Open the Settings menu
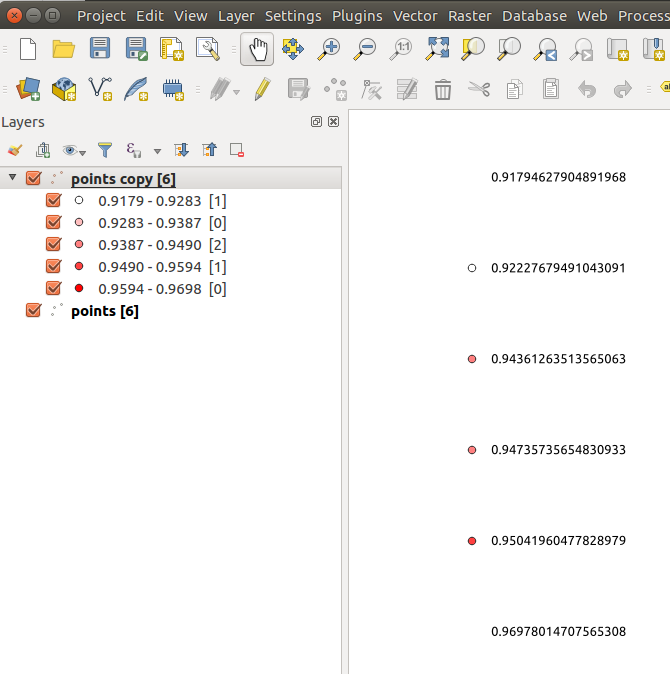This screenshot has width=670, height=674. 293,16
